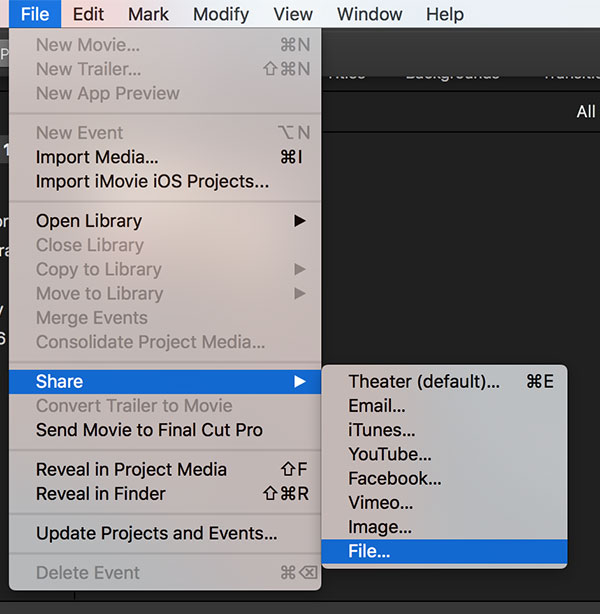600x614 pixels.
Task: Select Import iMovie iOS Projects
Action: pyautogui.click(x=152, y=181)
